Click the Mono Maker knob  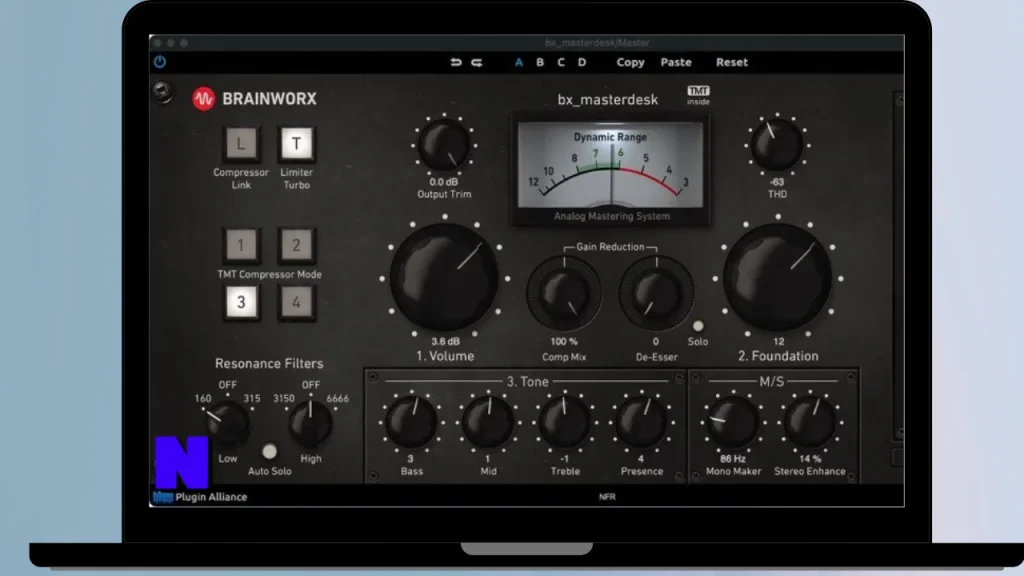point(733,422)
